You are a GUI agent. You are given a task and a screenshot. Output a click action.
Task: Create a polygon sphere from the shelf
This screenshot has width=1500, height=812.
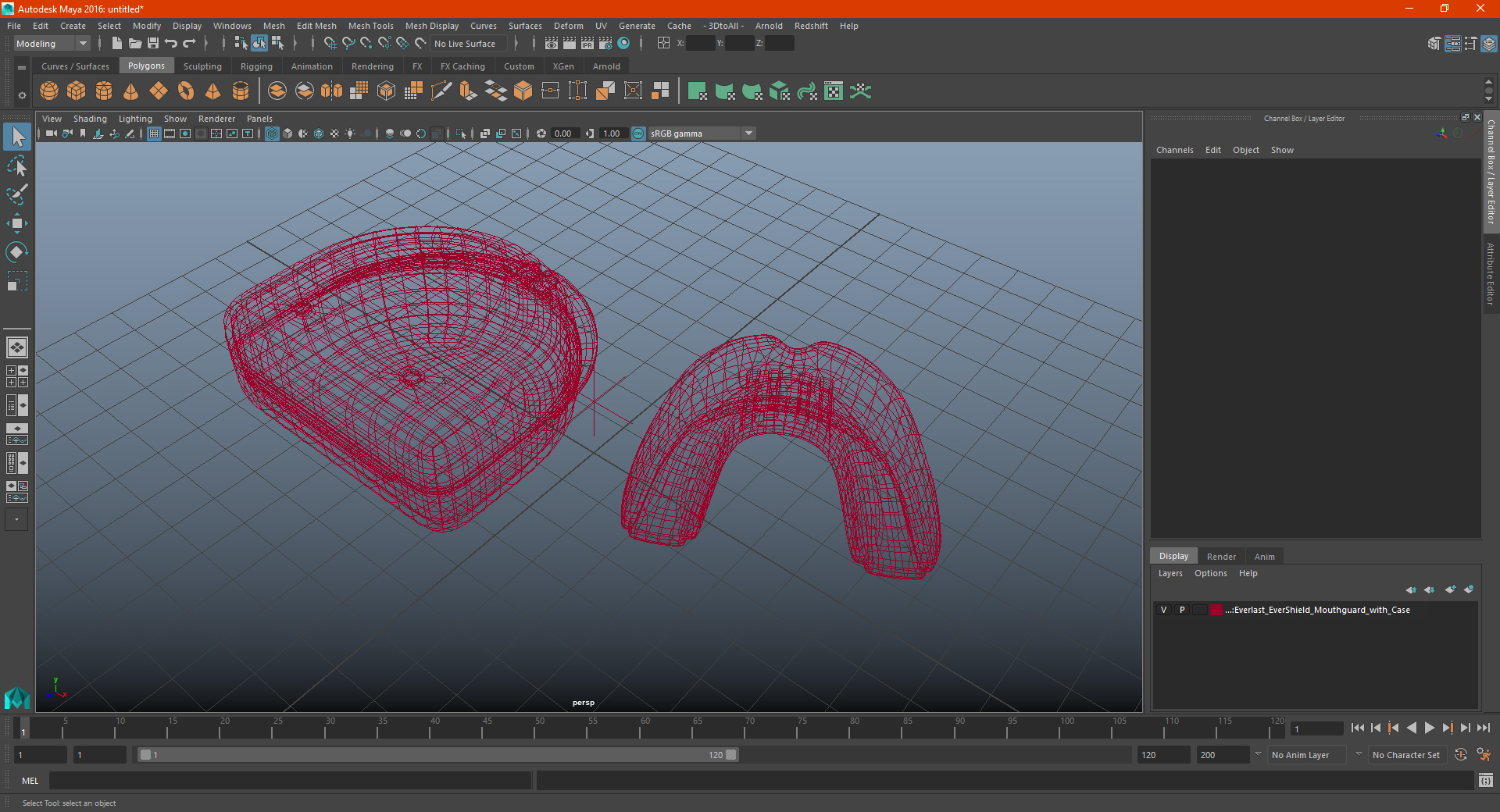(49, 91)
